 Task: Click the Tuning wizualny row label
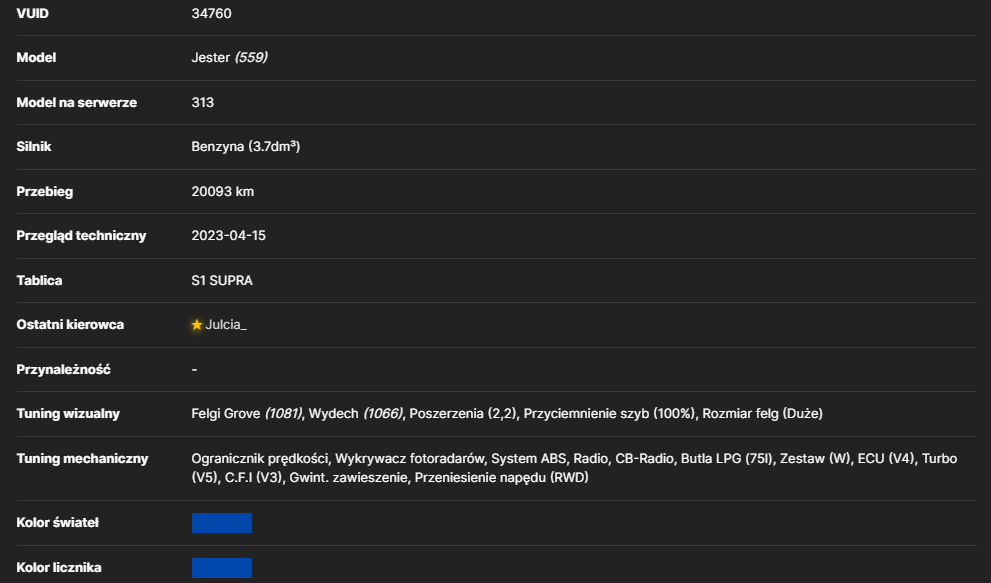(68, 414)
